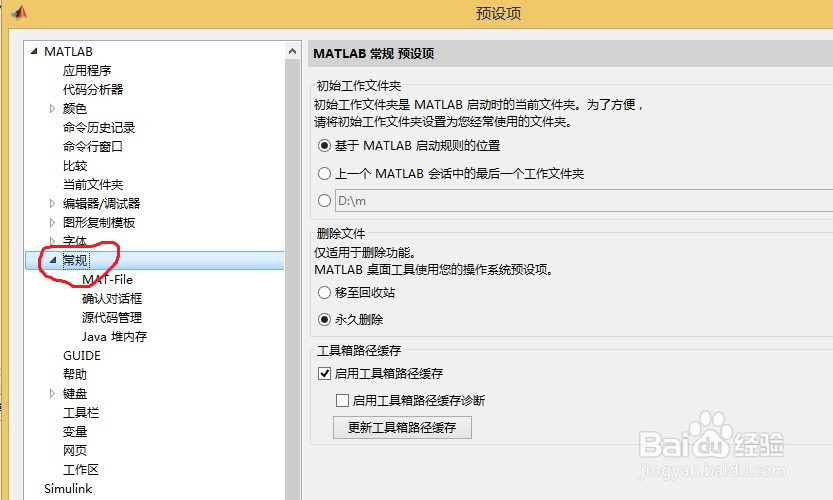The height and width of the screenshot is (500, 833).
Task: Select 颜色 in preferences tree
Action: pos(75,108)
